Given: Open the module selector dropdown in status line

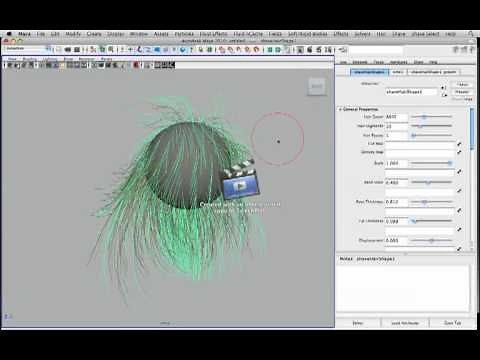Looking at the screenshot, I should pyautogui.click(x=28, y=49).
